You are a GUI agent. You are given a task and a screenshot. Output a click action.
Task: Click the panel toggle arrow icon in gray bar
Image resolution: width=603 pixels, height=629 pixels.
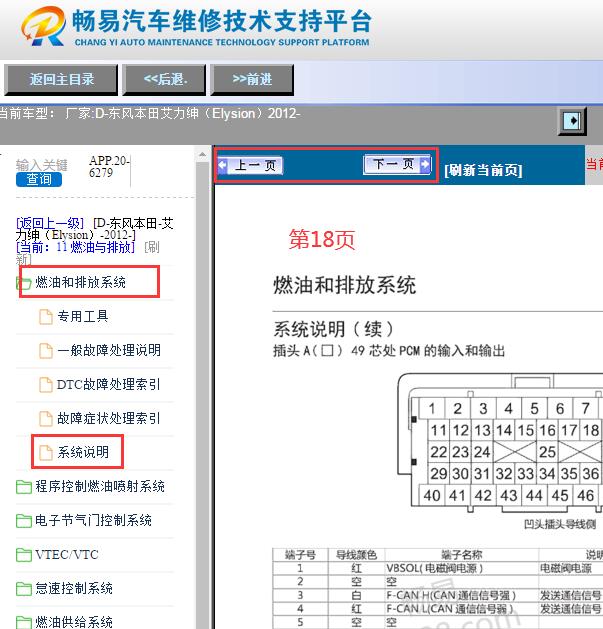tap(572, 121)
